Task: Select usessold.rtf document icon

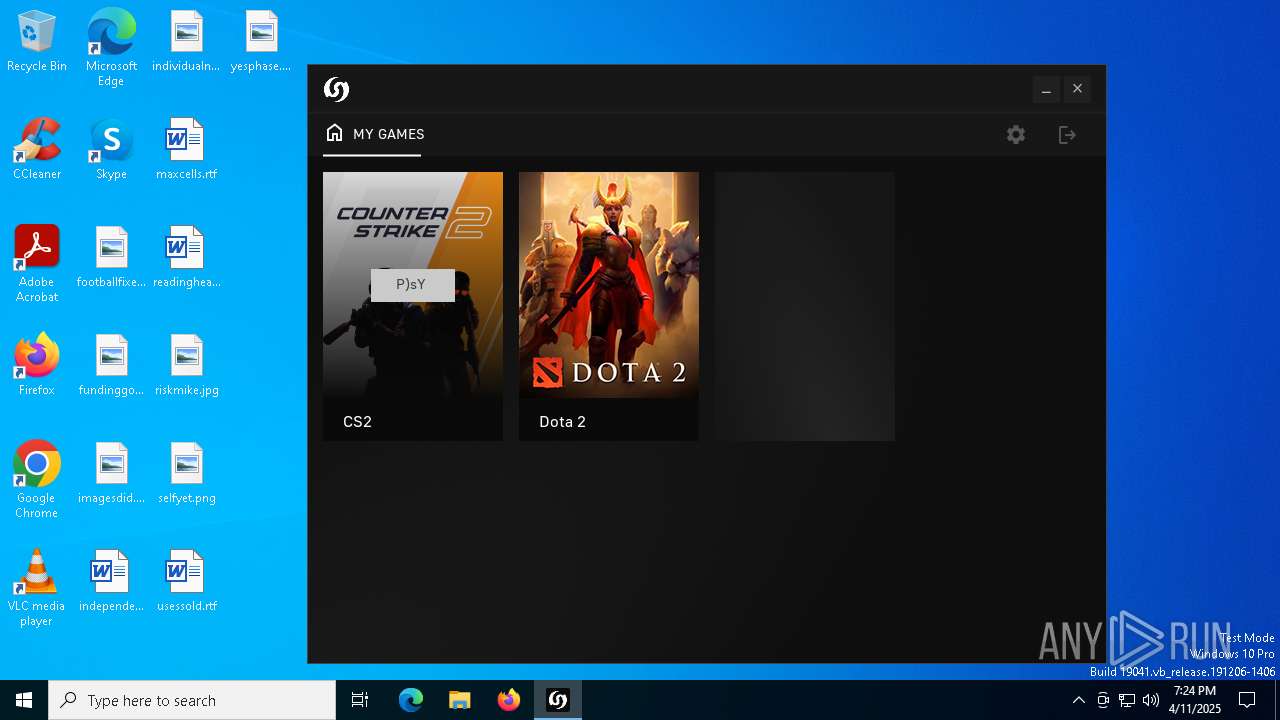Action: [x=186, y=581]
